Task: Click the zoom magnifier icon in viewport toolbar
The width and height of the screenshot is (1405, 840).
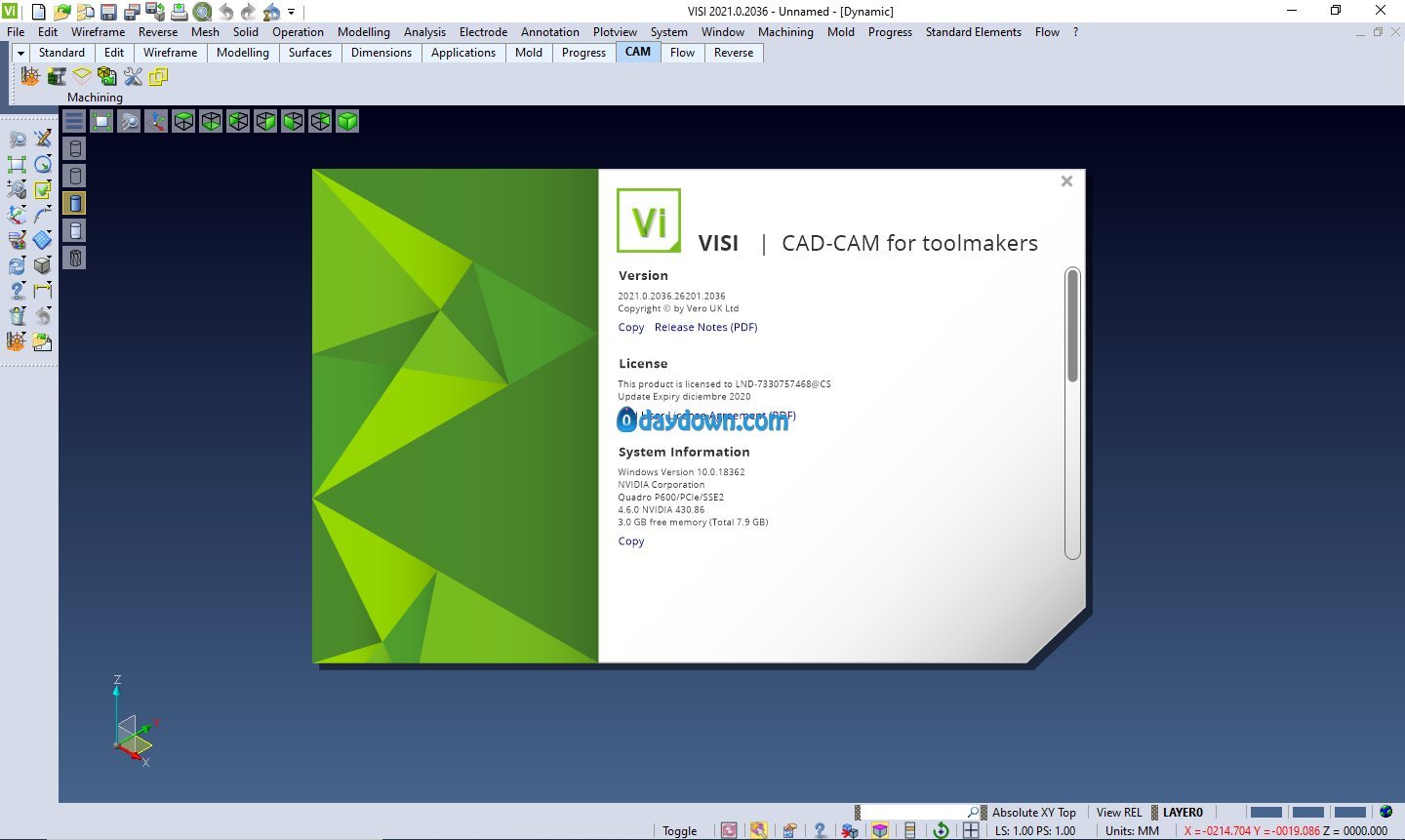Action: pyautogui.click(x=129, y=121)
